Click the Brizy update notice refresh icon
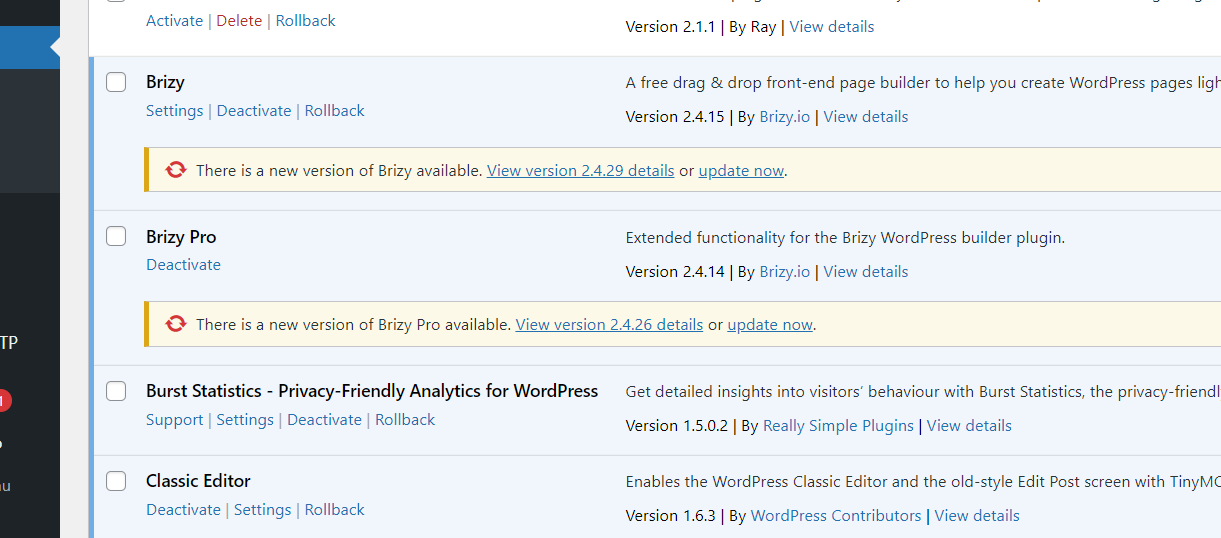This screenshot has width=1221, height=538. click(x=176, y=170)
